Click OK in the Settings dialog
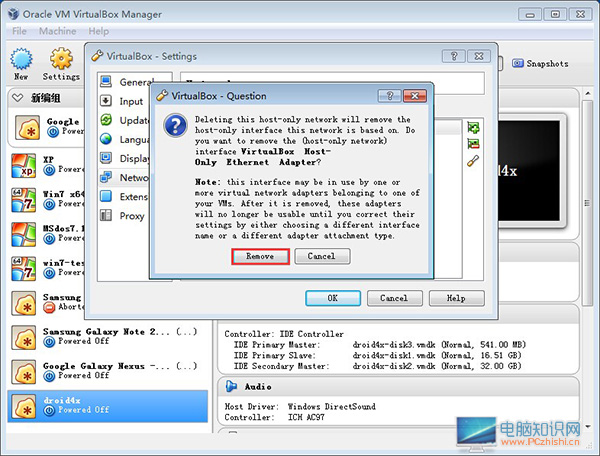600x456 pixels. point(333,298)
